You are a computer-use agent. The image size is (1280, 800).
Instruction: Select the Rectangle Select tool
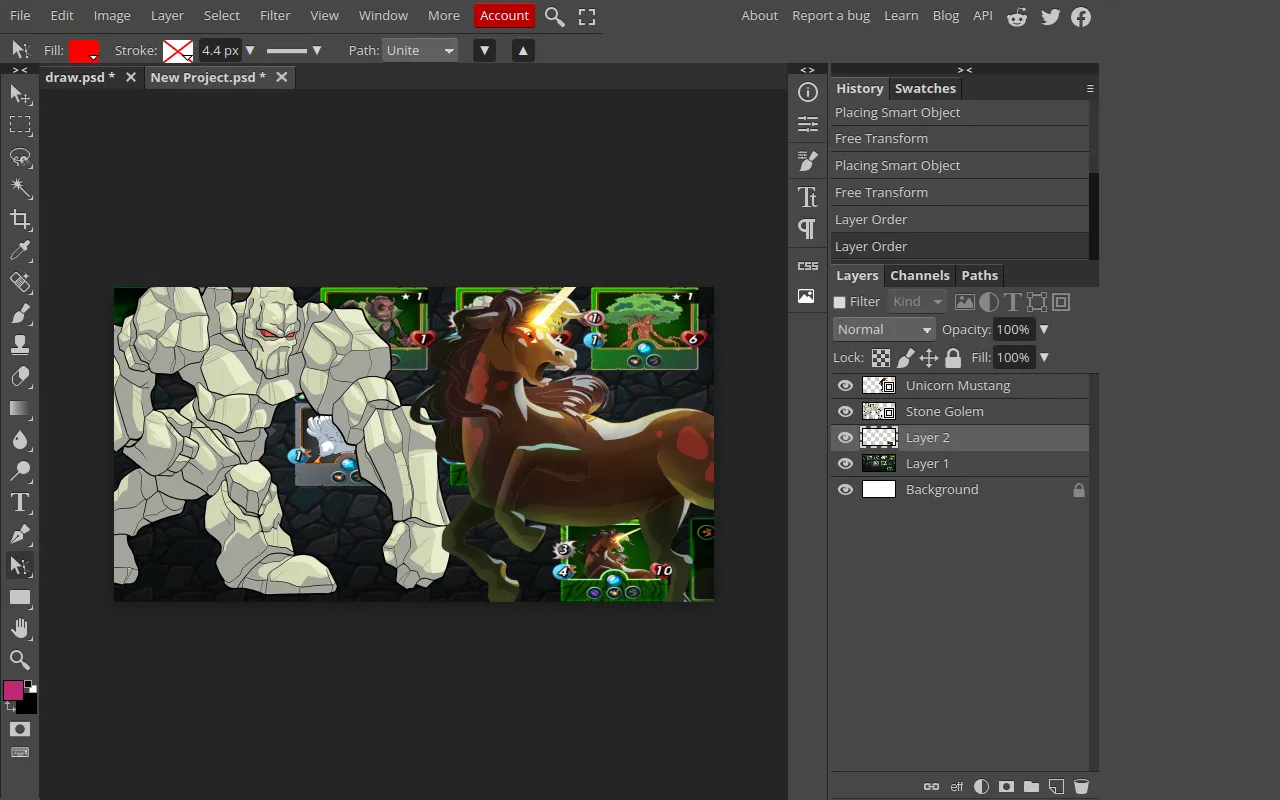(20, 125)
